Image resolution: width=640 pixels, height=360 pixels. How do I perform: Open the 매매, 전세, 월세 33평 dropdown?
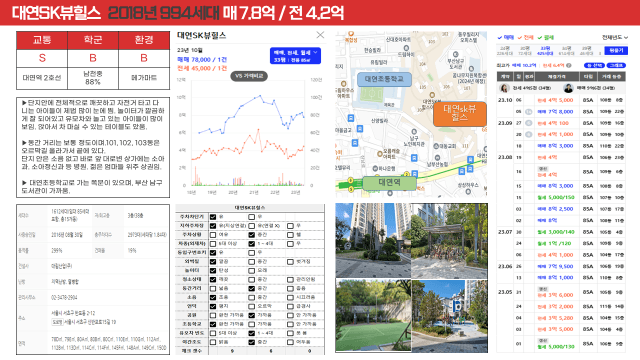pyautogui.click(x=295, y=56)
